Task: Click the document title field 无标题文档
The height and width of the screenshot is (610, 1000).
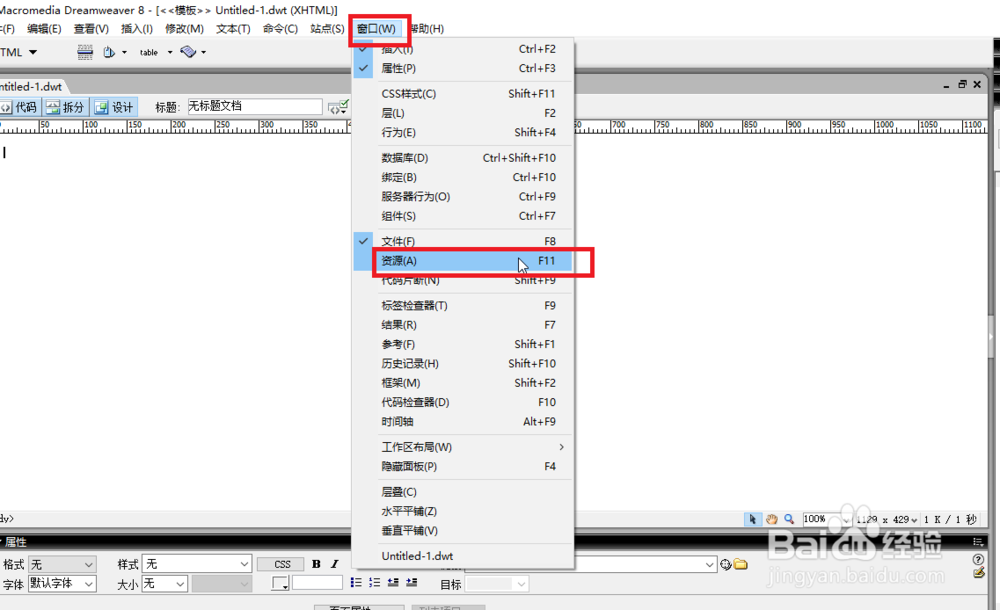Action: [x=254, y=107]
